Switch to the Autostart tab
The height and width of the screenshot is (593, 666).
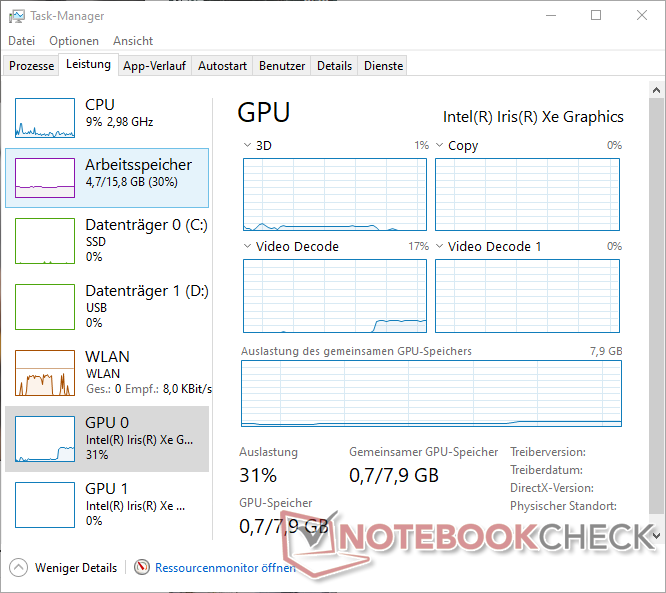[x=222, y=66]
